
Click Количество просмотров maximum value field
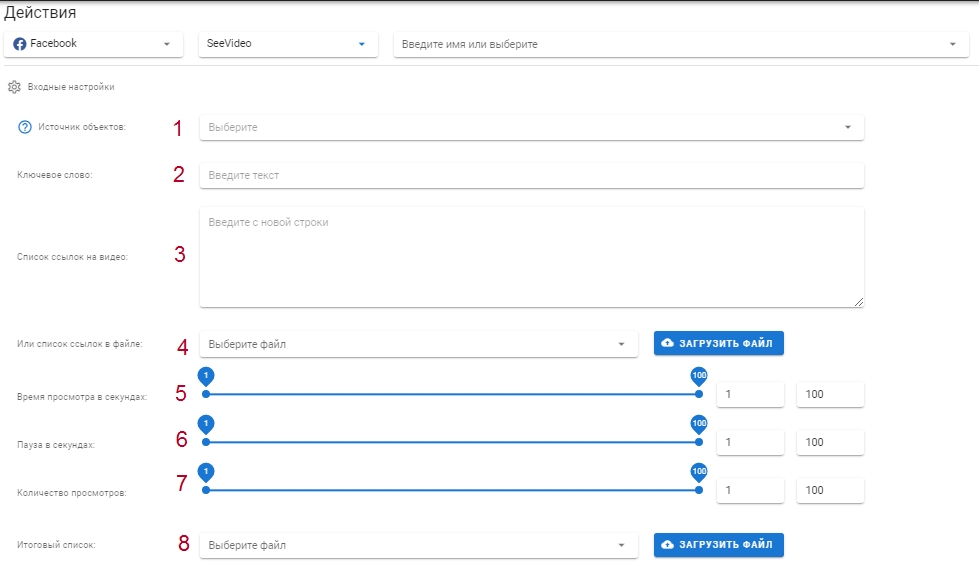coord(830,490)
